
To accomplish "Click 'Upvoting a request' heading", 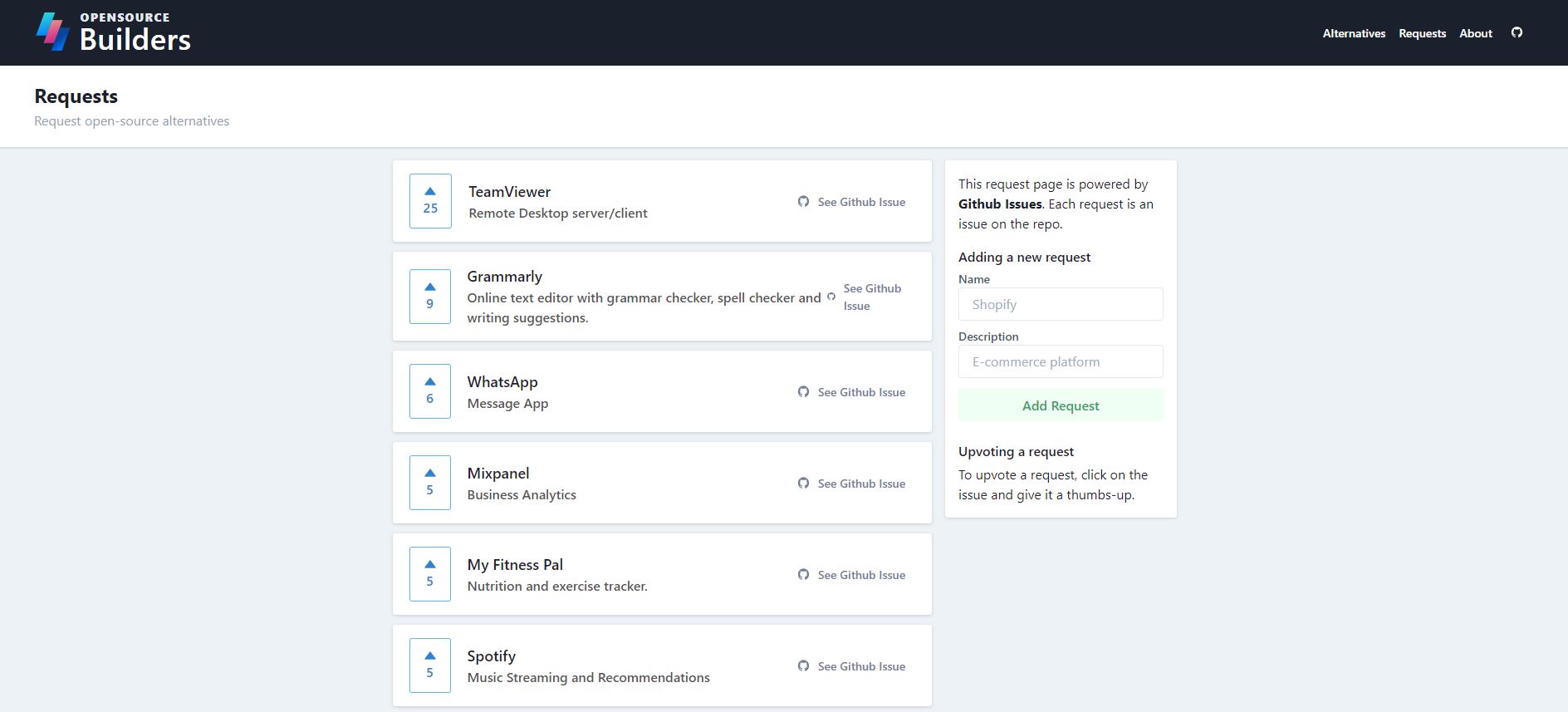I will pos(1016,452).
